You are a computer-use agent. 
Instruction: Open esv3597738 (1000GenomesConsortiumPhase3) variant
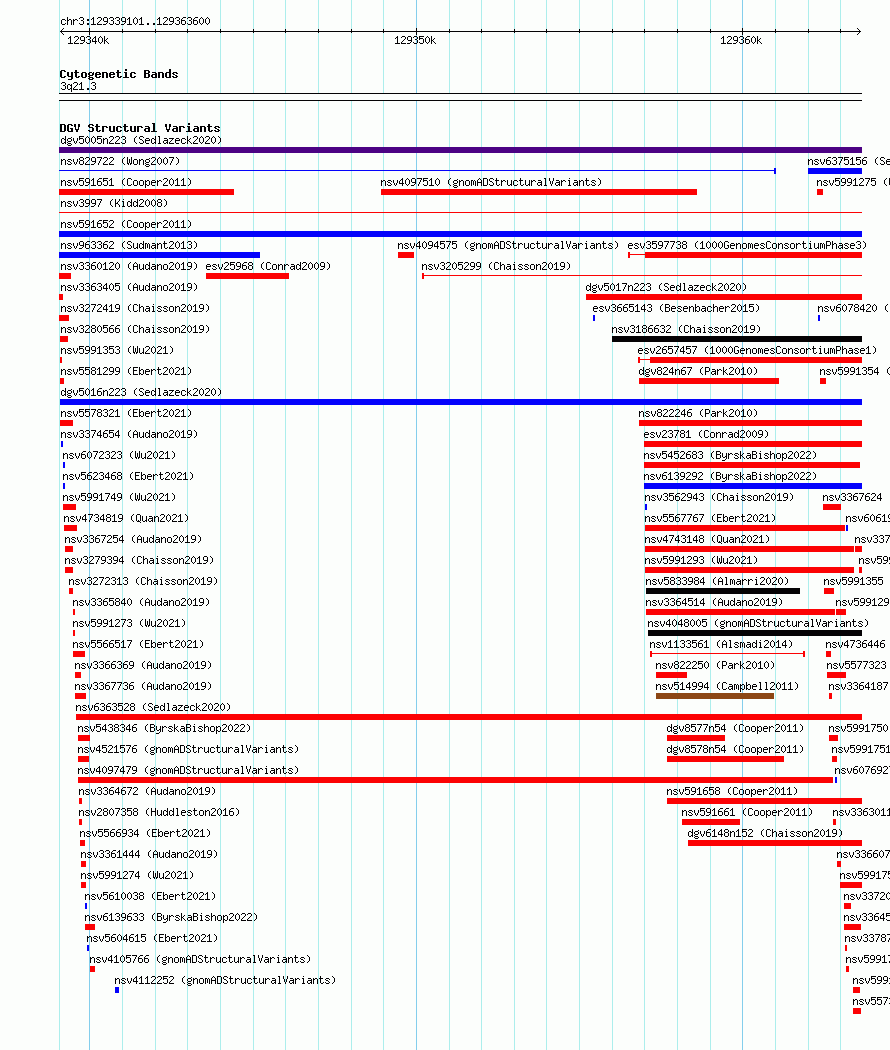pos(747,245)
